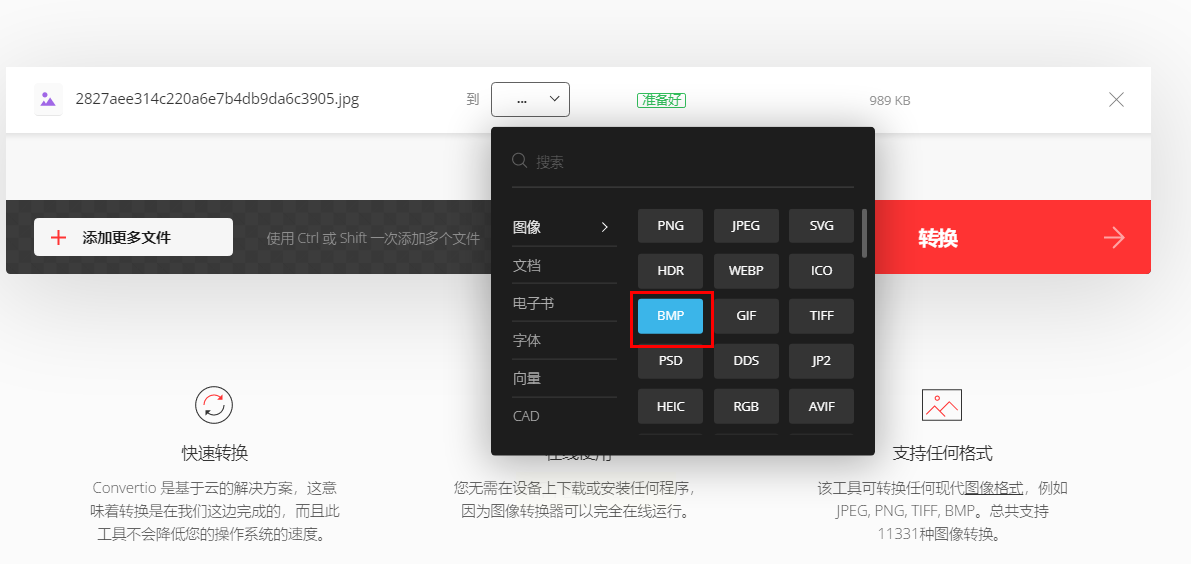Click the purple image file type icon
The width and height of the screenshot is (1191, 564).
tap(48, 99)
